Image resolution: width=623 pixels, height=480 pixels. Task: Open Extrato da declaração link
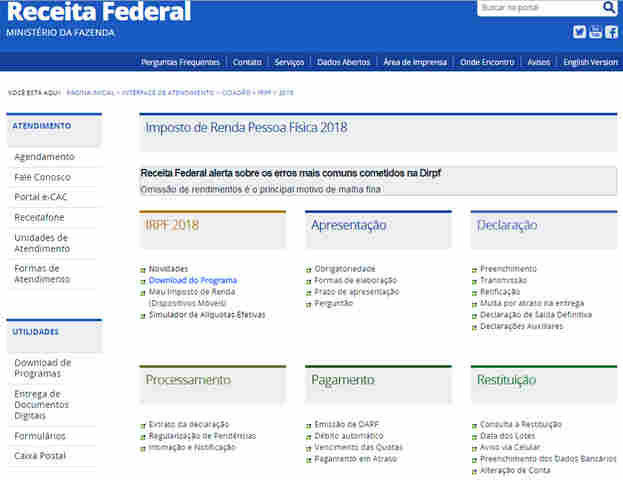[189, 424]
